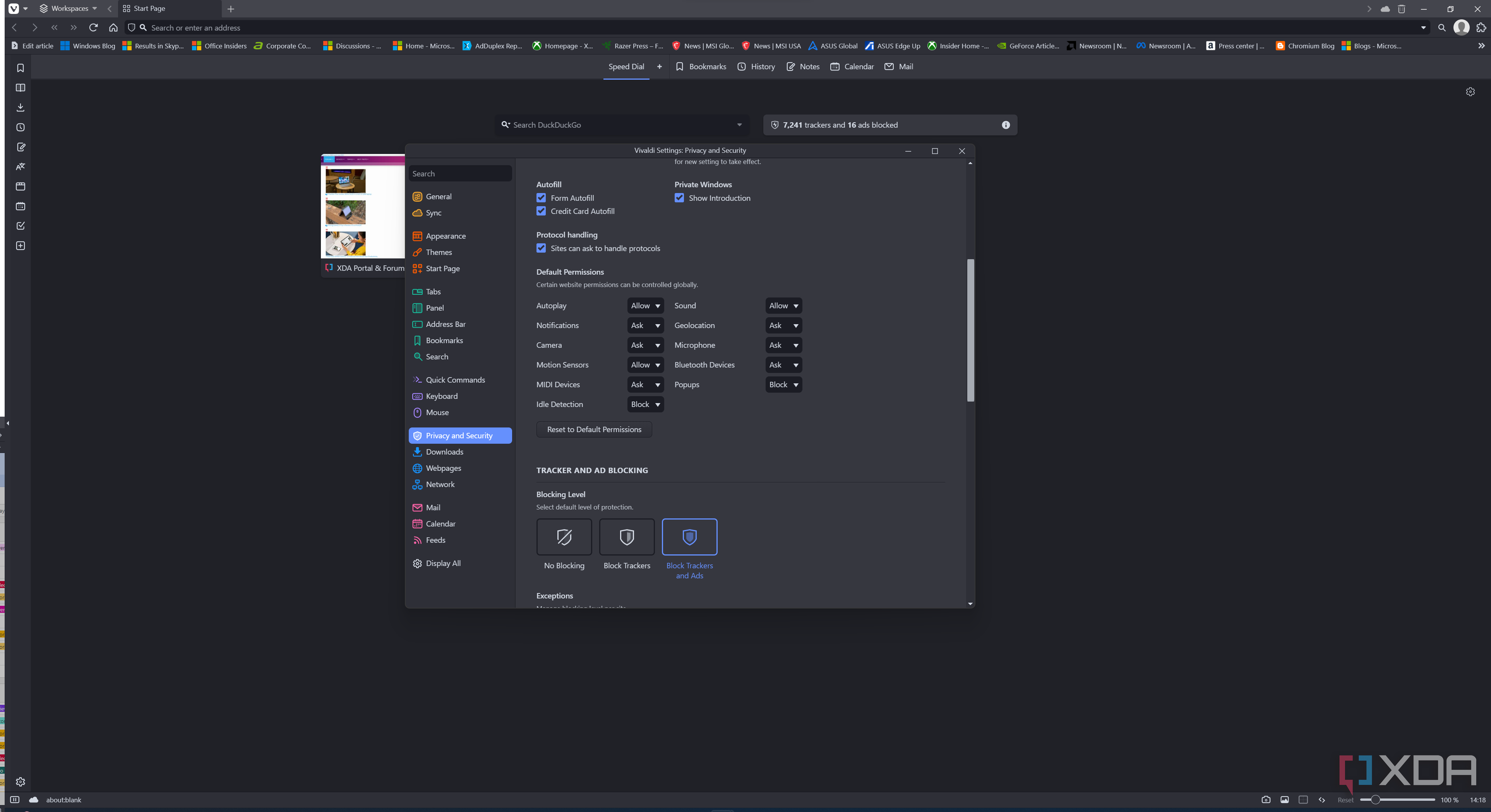Open the Popups permission dropdown
This screenshot has width=1491, height=812.
click(x=784, y=385)
